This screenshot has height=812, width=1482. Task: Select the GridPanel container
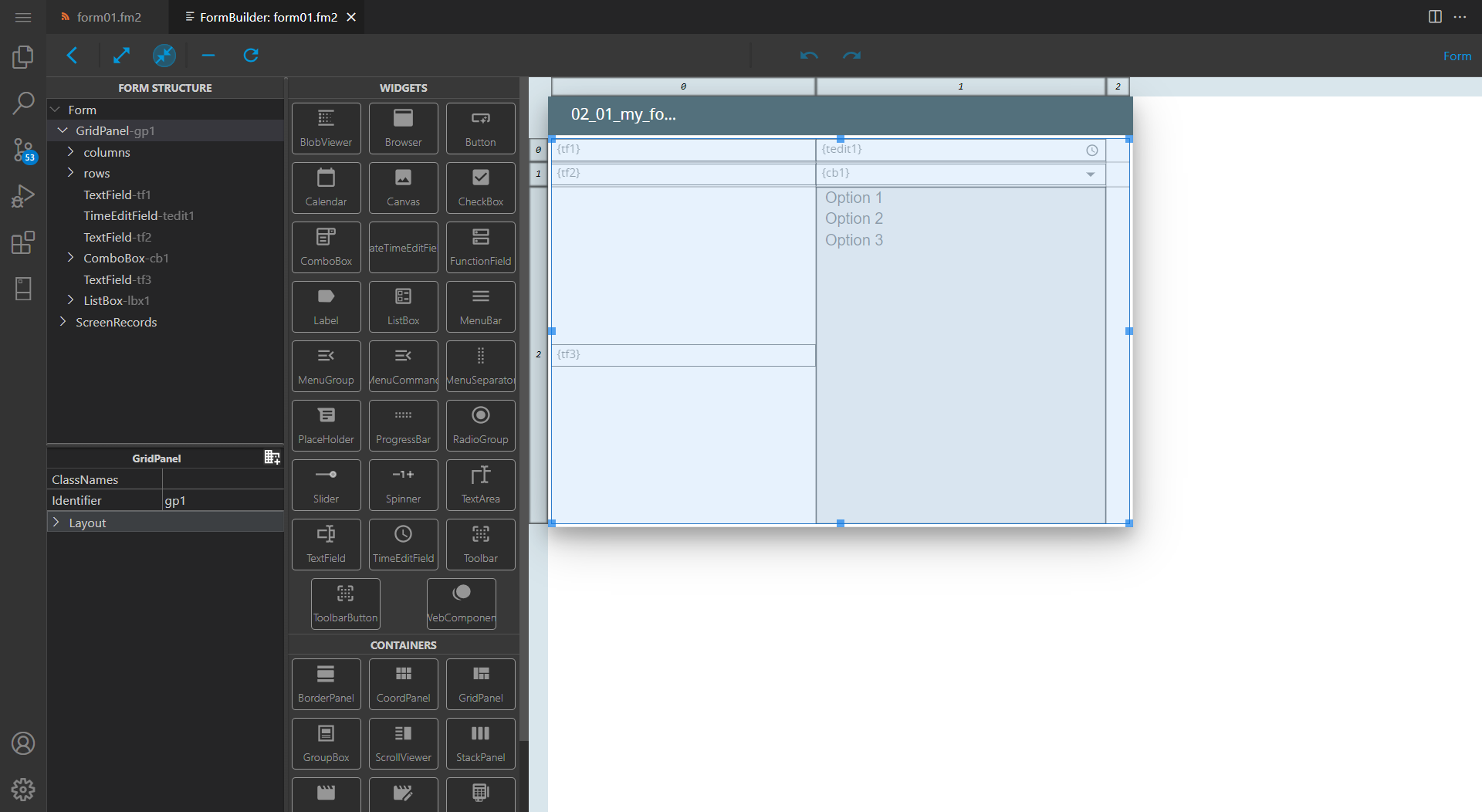point(480,684)
